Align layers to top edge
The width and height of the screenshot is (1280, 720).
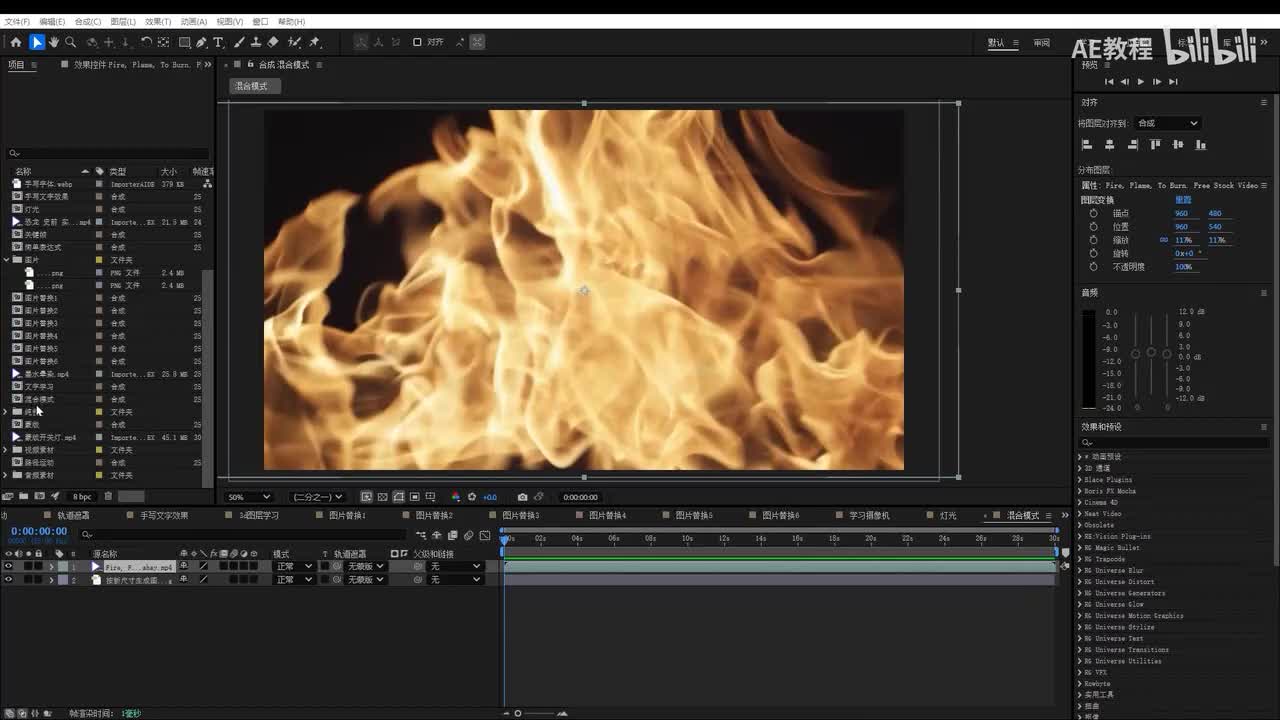[x=1155, y=145]
